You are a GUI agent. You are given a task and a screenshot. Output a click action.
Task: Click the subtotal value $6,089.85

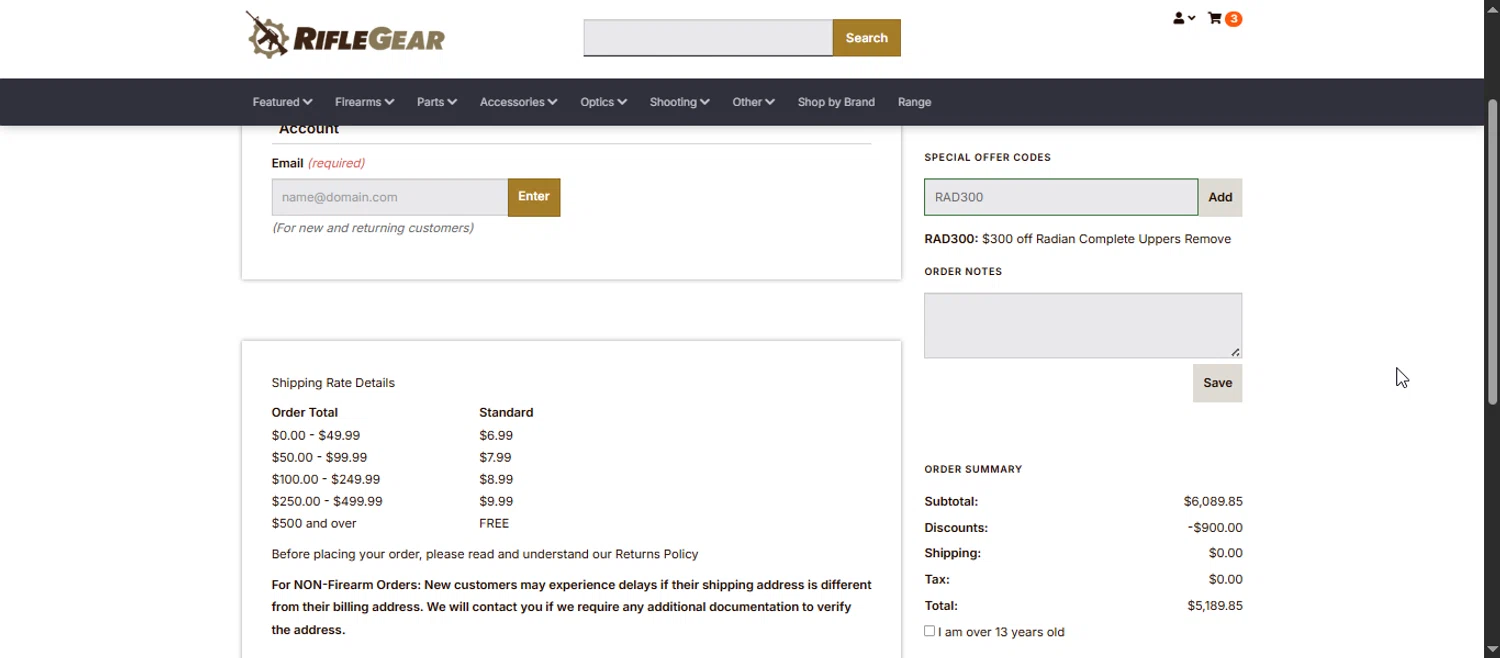click(1213, 502)
